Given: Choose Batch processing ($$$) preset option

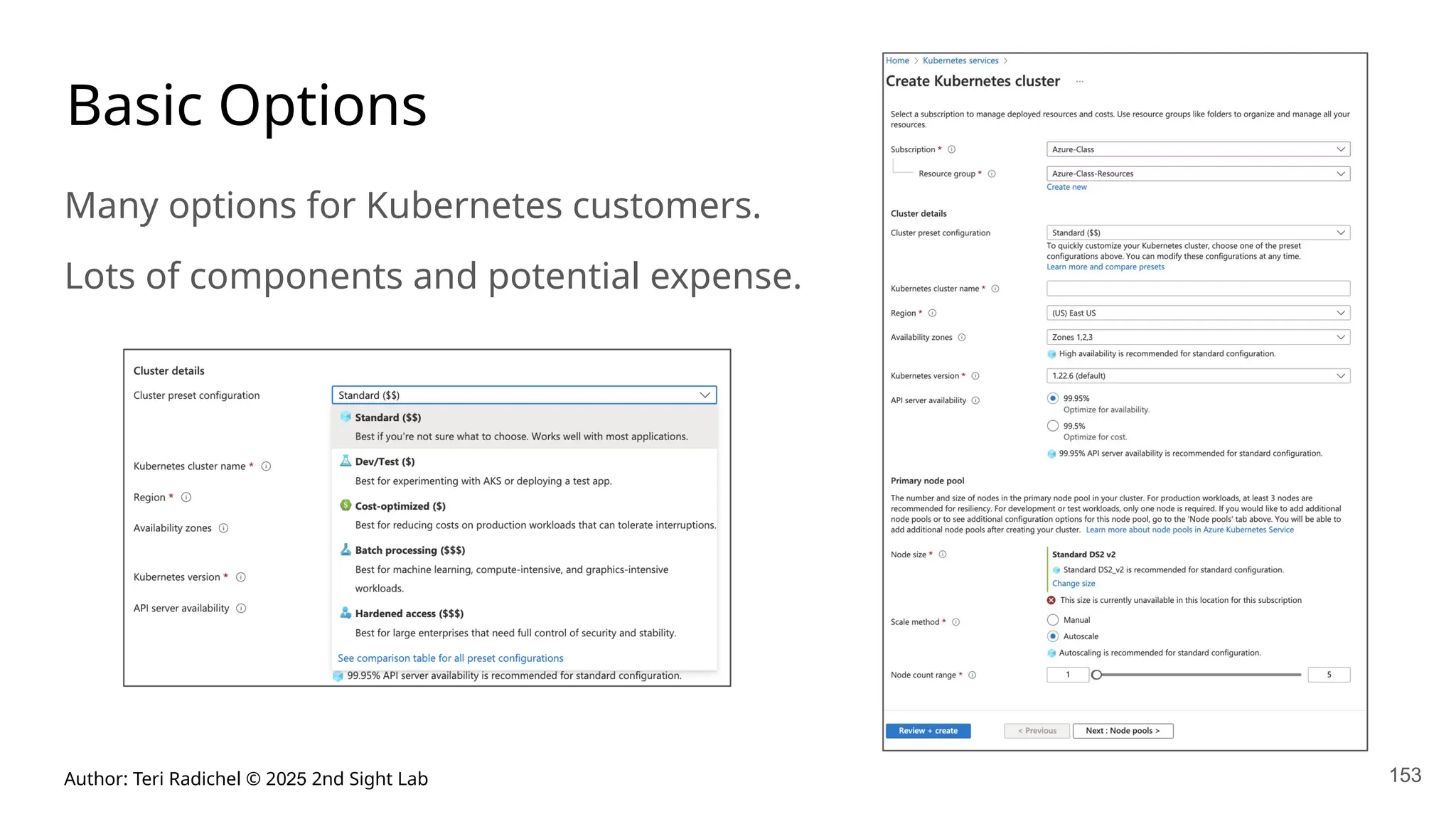Looking at the screenshot, I should point(524,569).
